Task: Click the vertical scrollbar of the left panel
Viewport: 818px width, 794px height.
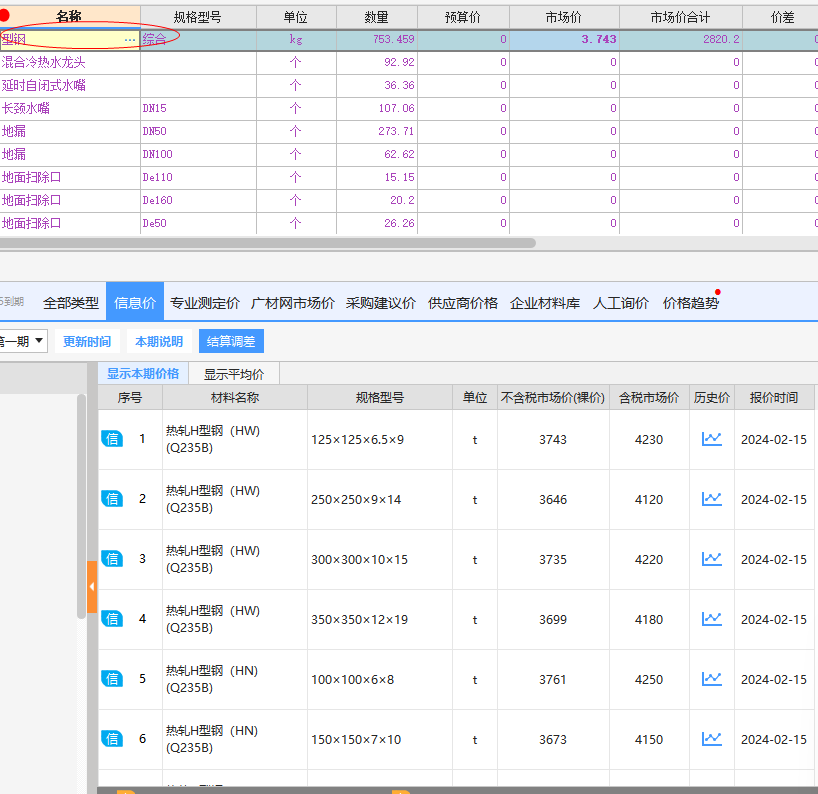Action: point(81,506)
